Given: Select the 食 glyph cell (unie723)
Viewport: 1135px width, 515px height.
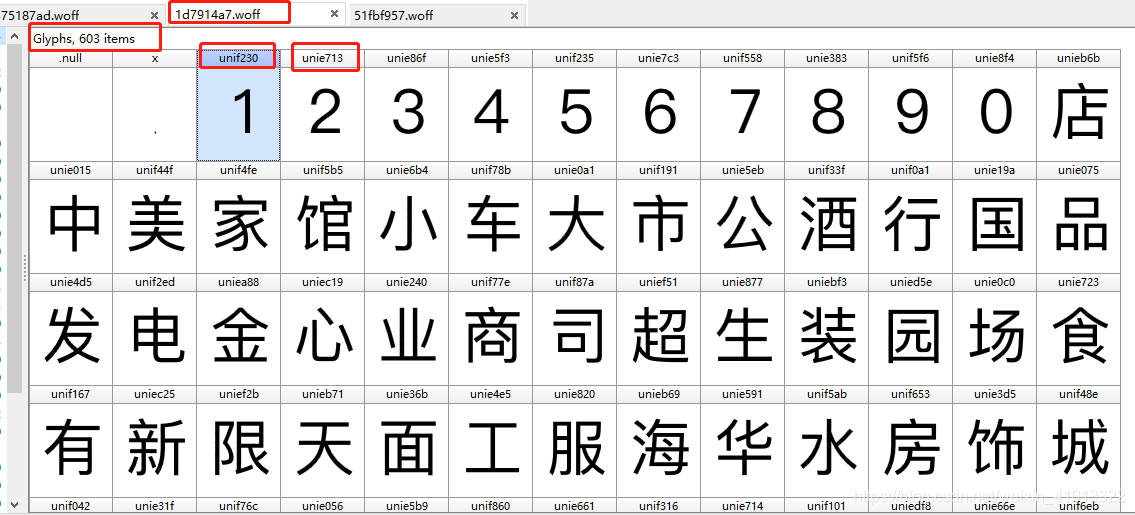Looking at the screenshot, I should 1078,330.
